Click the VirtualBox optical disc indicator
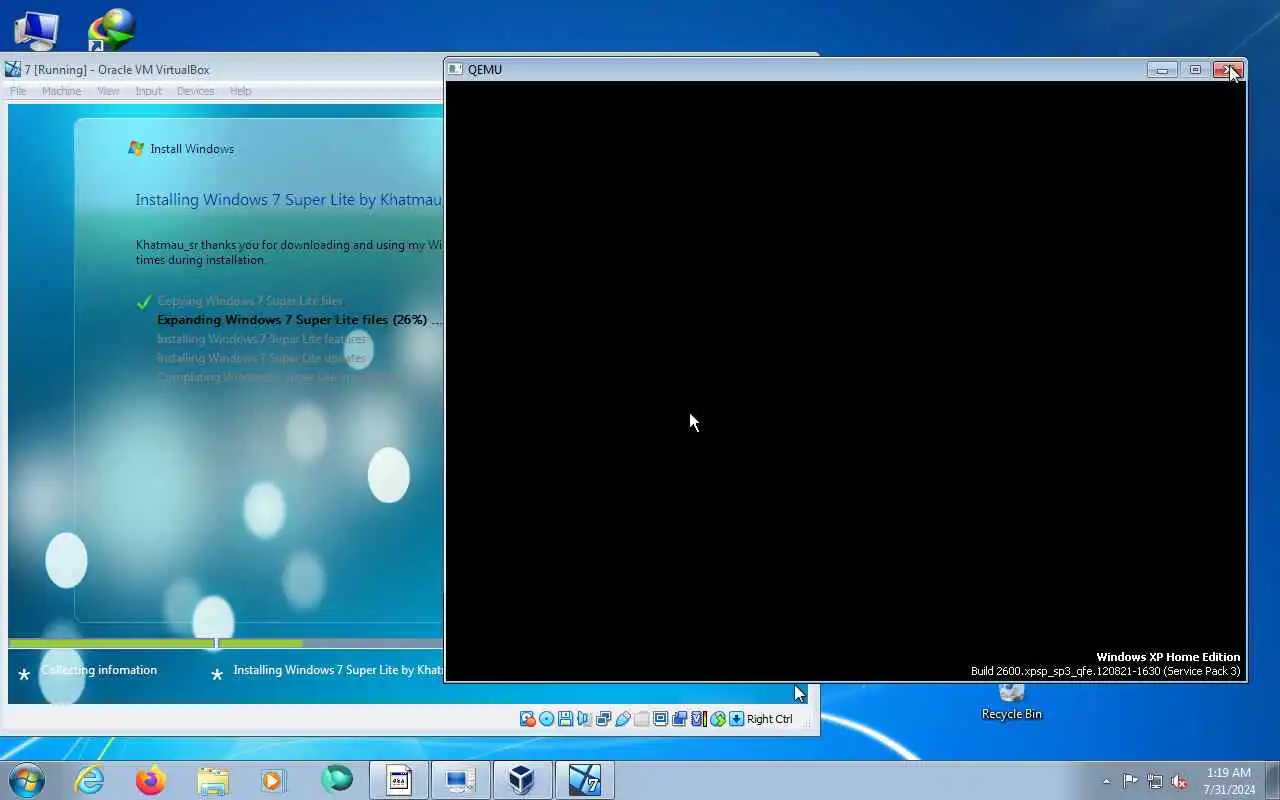 (547, 719)
